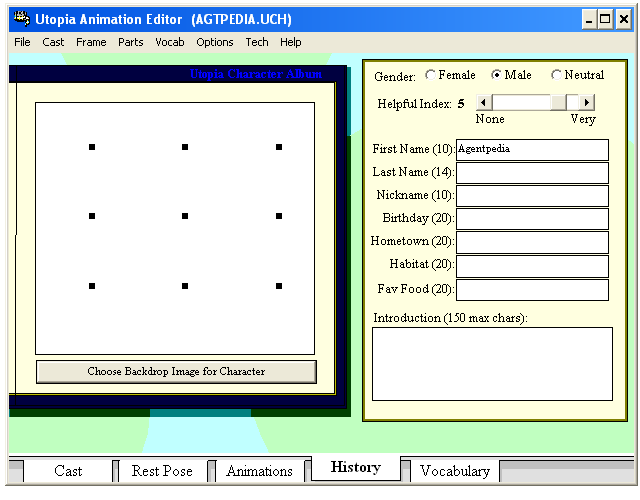Switch to the Animations tab
Image resolution: width=640 pixels, height=500 pixels.
pyautogui.click(x=259, y=471)
